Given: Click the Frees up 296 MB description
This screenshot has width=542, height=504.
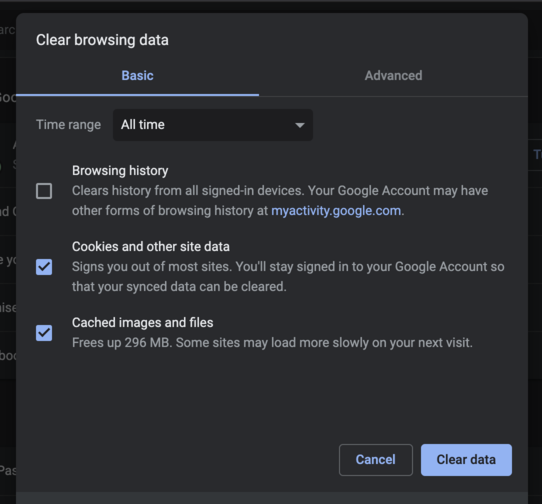Looking at the screenshot, I should point(272,343).
